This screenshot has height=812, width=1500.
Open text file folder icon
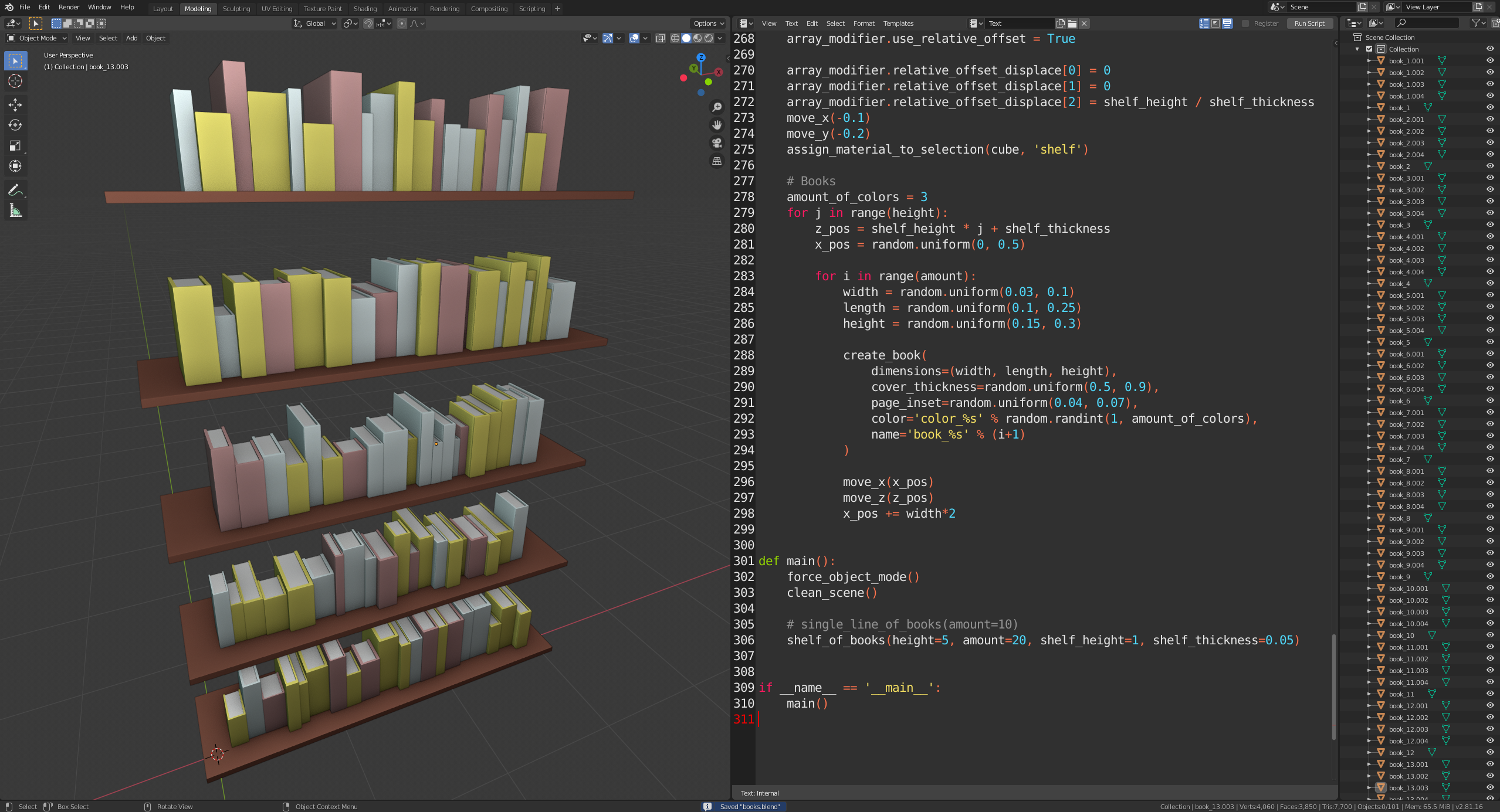tap(1072, 23)
